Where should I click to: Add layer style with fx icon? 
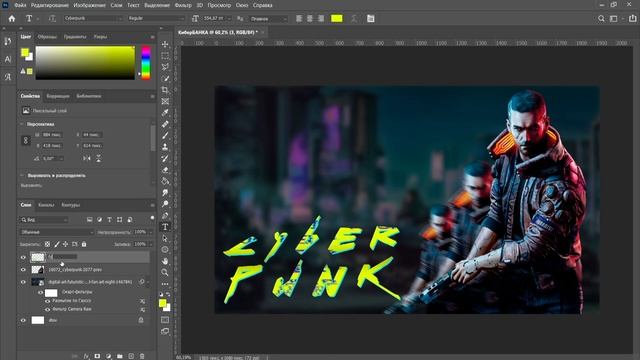86,356
